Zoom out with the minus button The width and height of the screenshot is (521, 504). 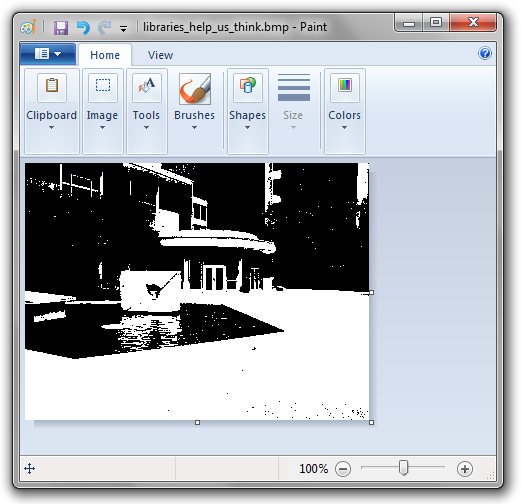pyautogui.click(x=343, y=469)
